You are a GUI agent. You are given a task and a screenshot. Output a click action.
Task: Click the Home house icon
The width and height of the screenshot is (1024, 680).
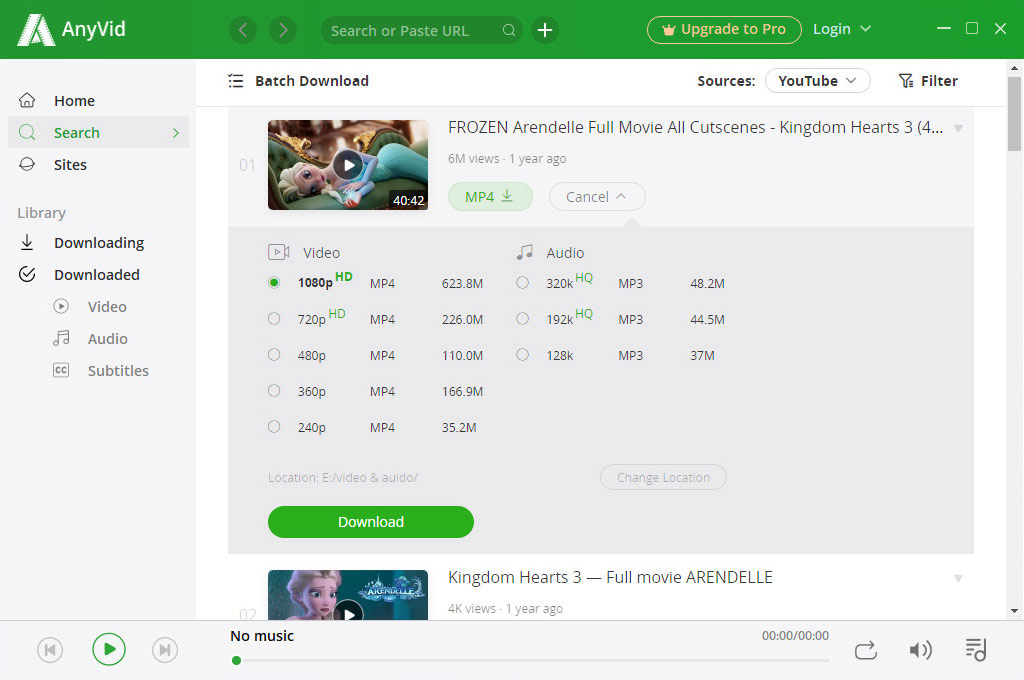(27, 101)
